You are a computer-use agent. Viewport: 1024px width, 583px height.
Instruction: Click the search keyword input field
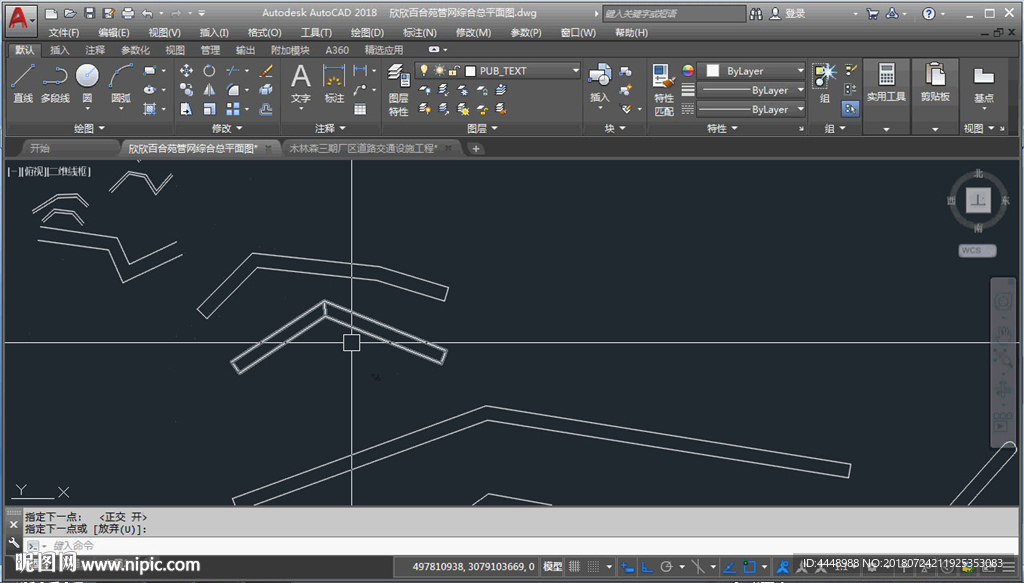coord(673,14)
